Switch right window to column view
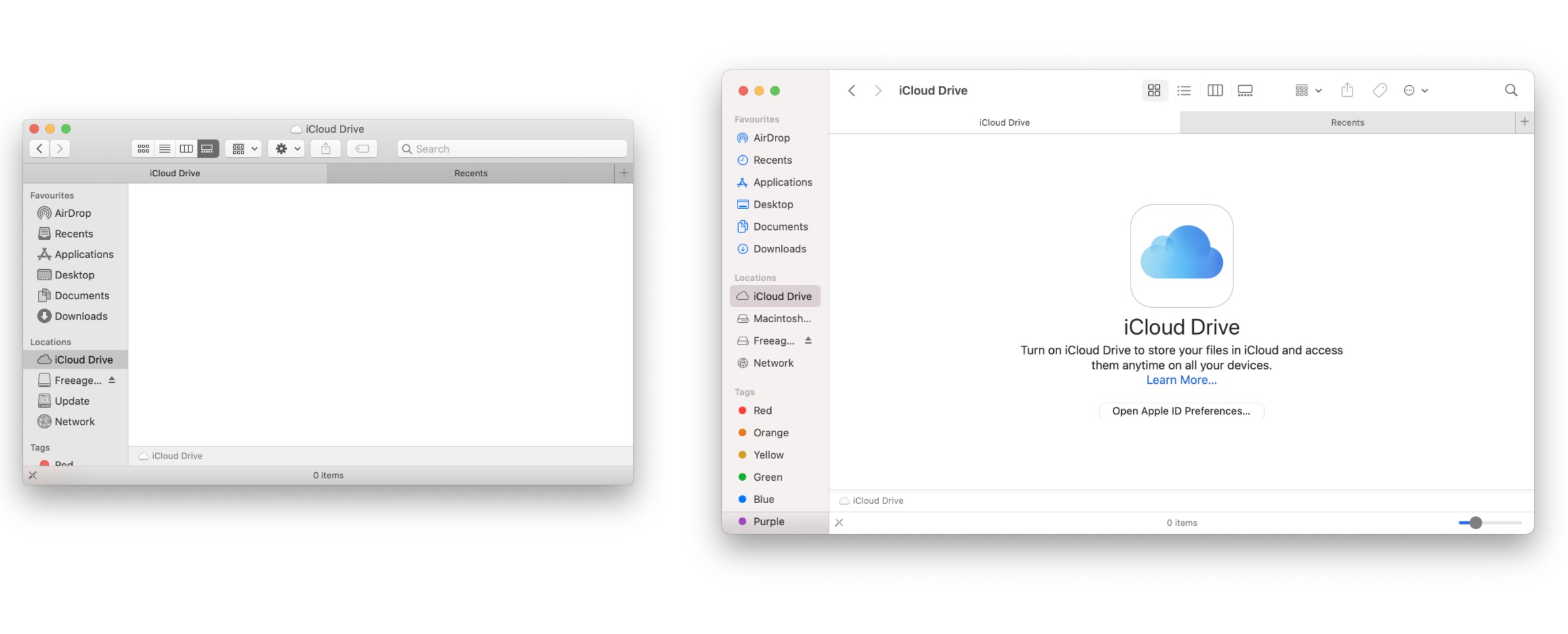The image size is (1568, 634). (x=1215, y=90)
